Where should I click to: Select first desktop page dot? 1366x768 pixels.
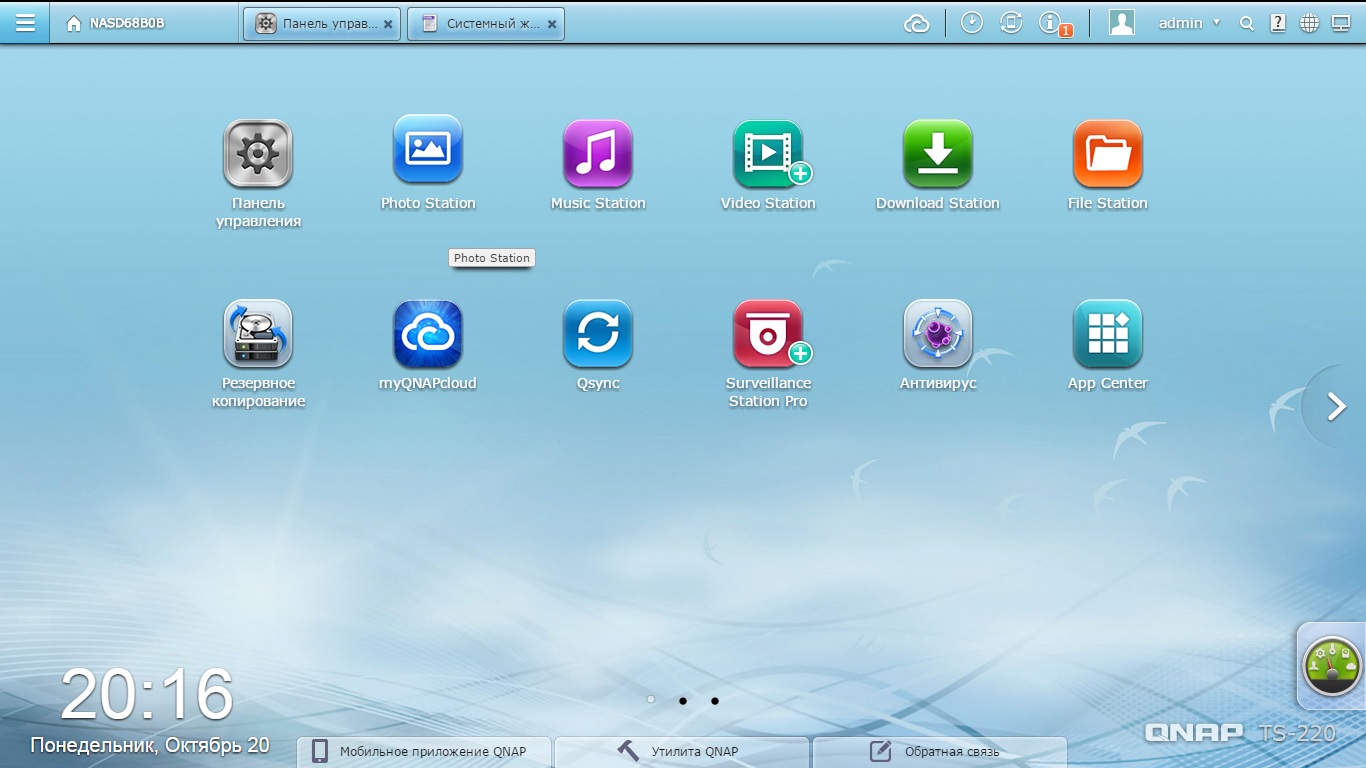(x=651, y=700)
